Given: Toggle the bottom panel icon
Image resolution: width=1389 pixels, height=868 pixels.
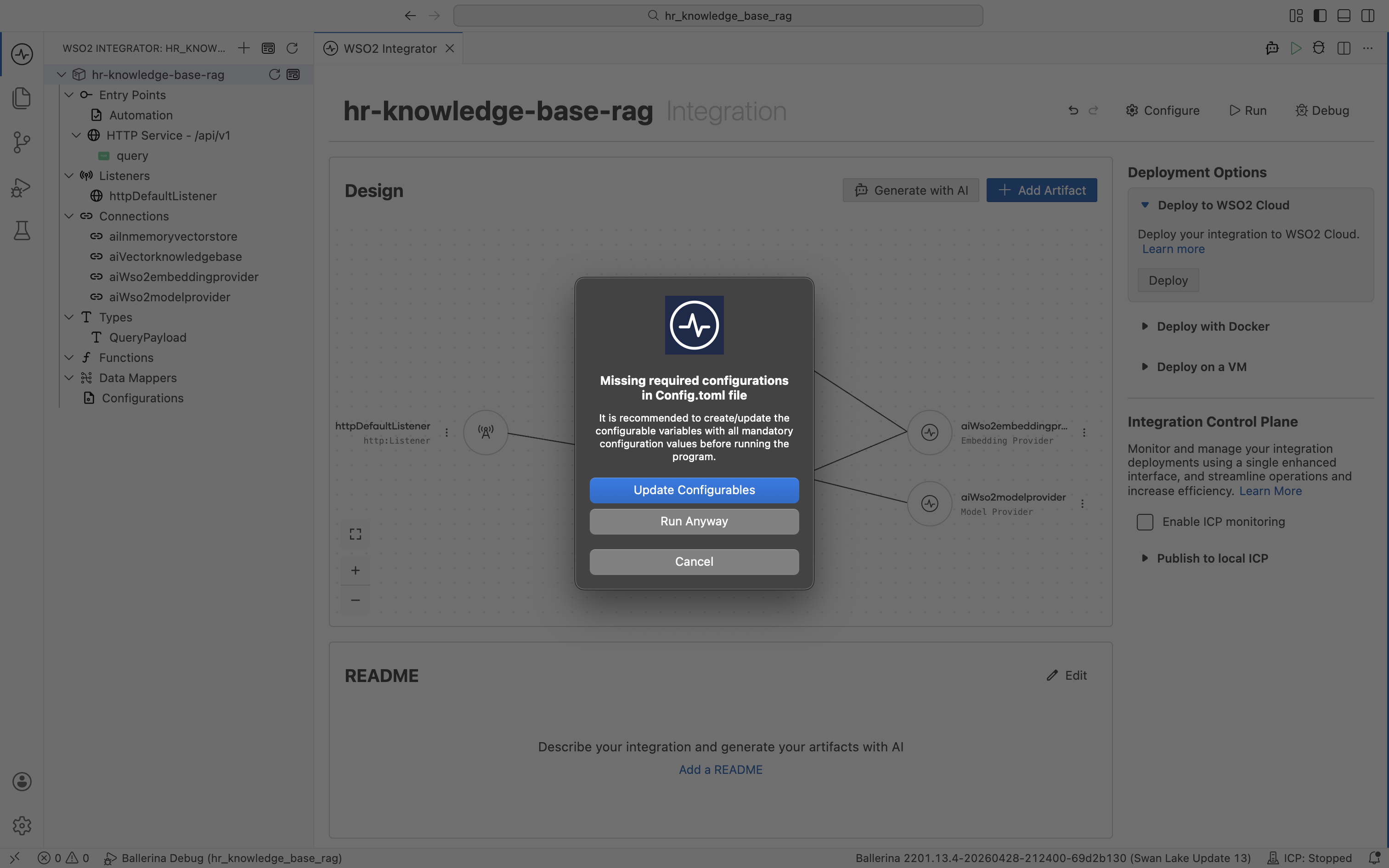Looking at the screenshot, I should click(x=1344, y=16).
